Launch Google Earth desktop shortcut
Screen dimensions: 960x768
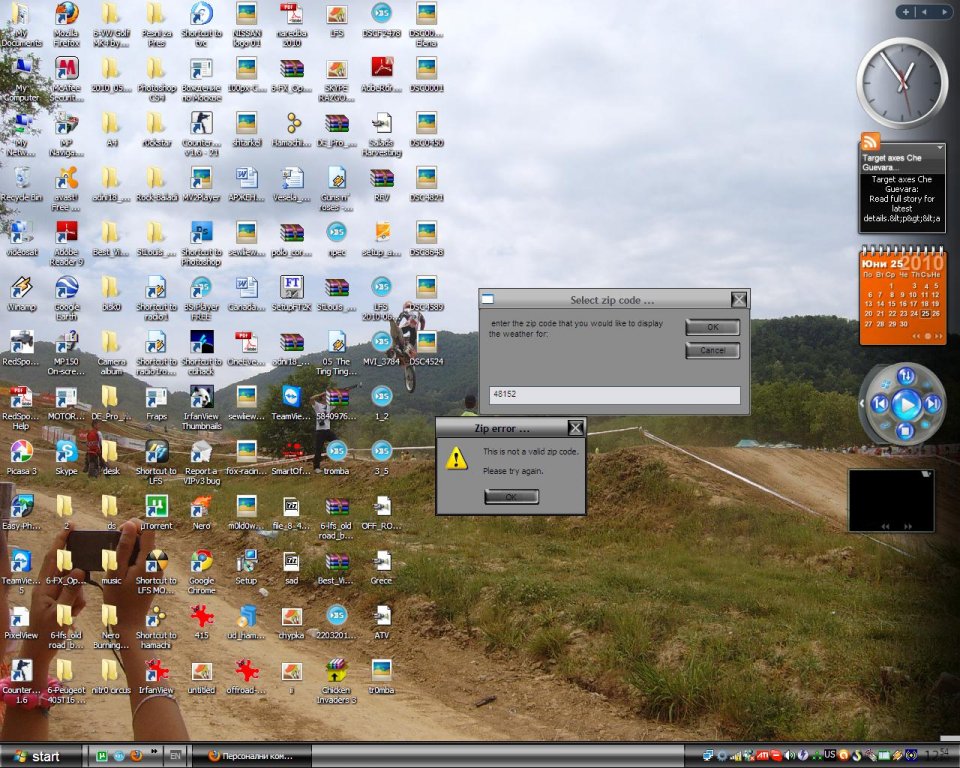pos(66,288)
